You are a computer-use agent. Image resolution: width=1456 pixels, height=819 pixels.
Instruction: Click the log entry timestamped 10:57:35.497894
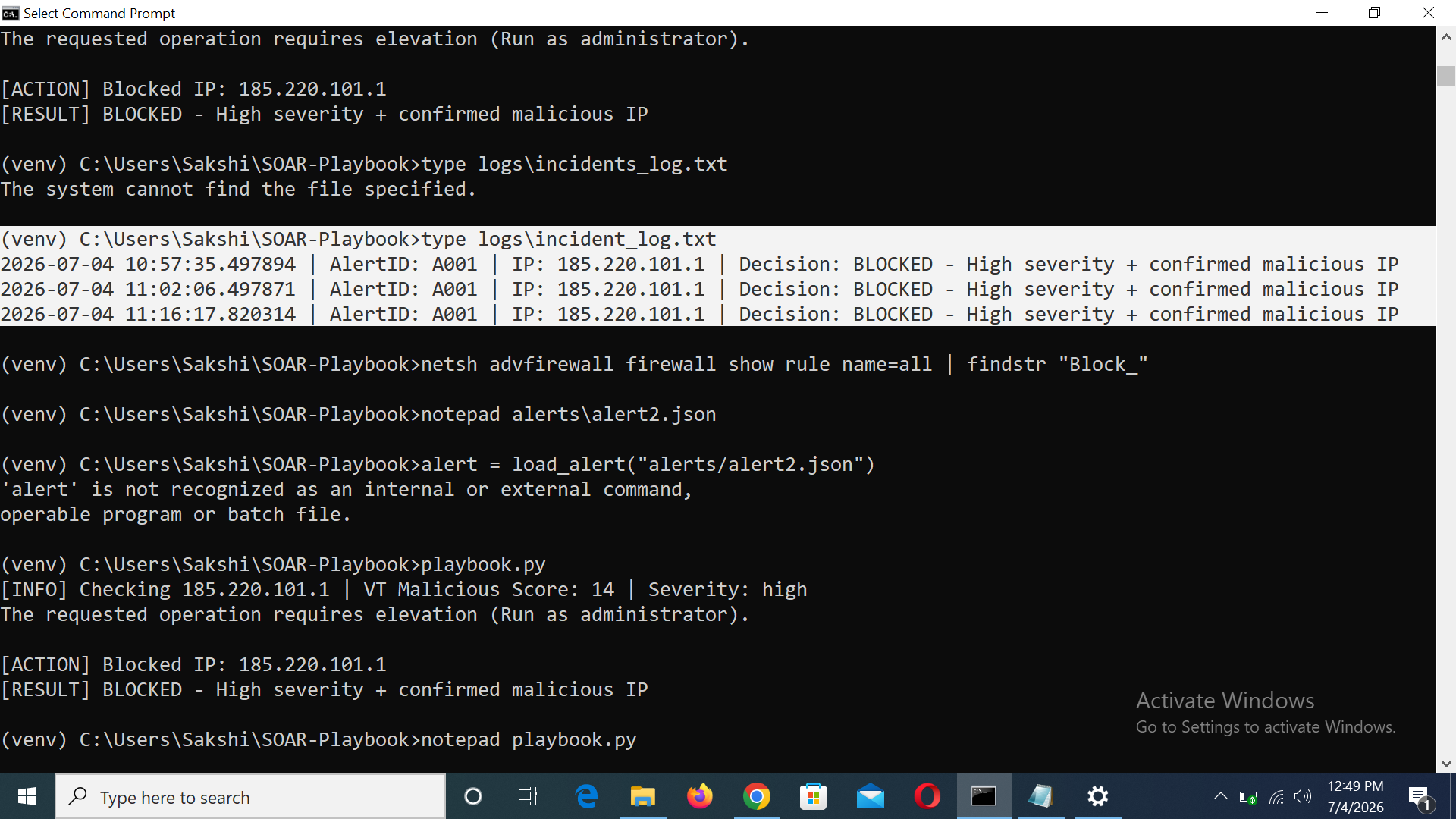[700, 264]
